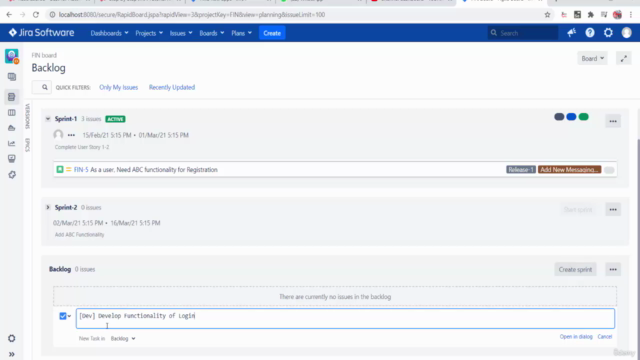Click the backlog search magnifier box
Viewport: 640px width, 360px height.
point(42,87)
